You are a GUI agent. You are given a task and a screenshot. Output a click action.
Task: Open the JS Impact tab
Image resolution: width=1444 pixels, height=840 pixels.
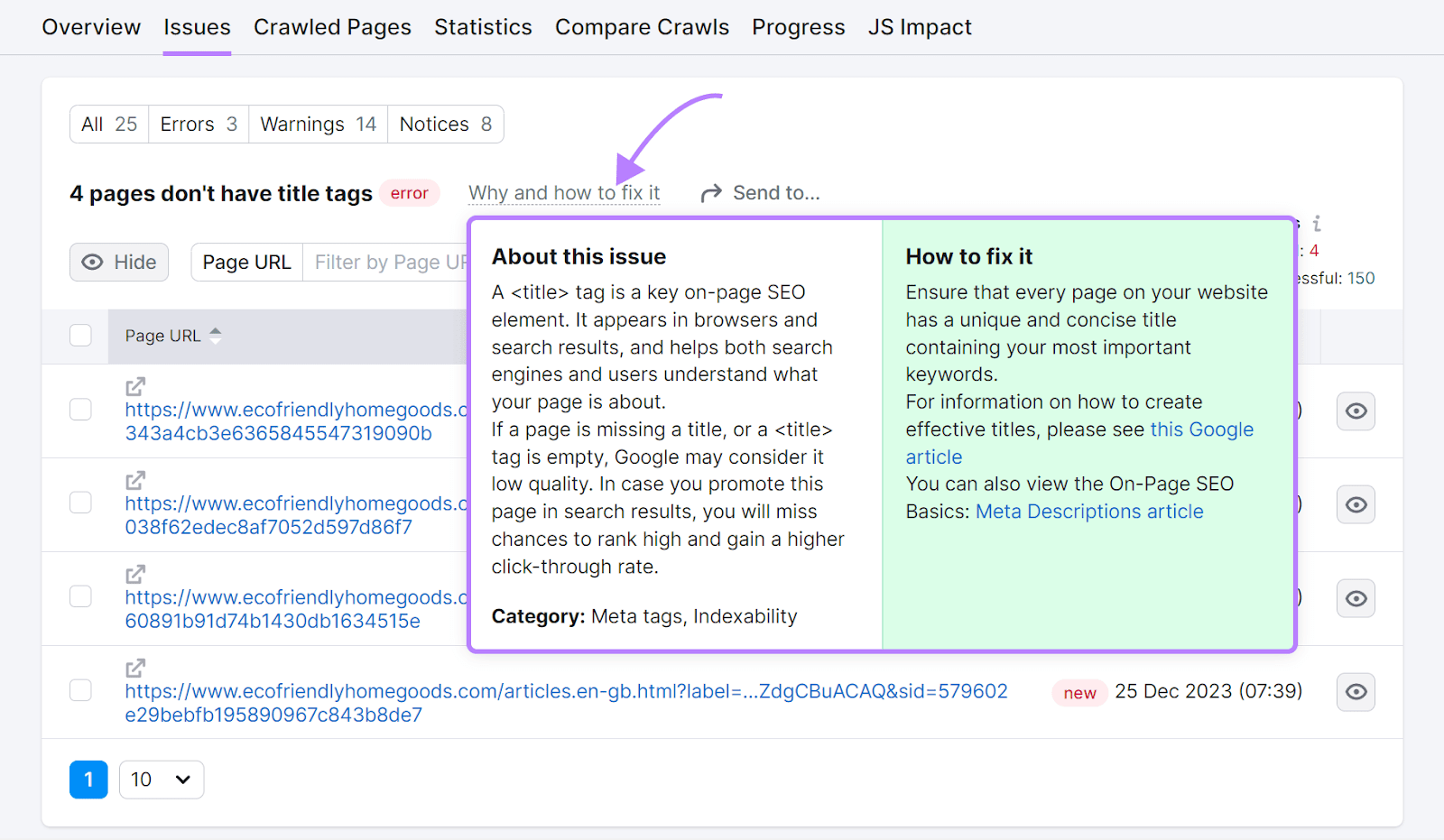pos(920,27)
